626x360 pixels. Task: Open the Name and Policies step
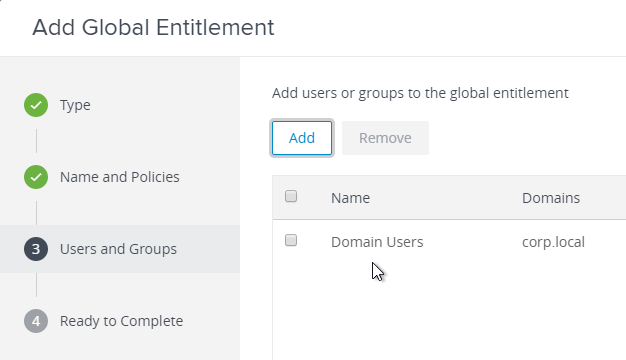point(120,177)
